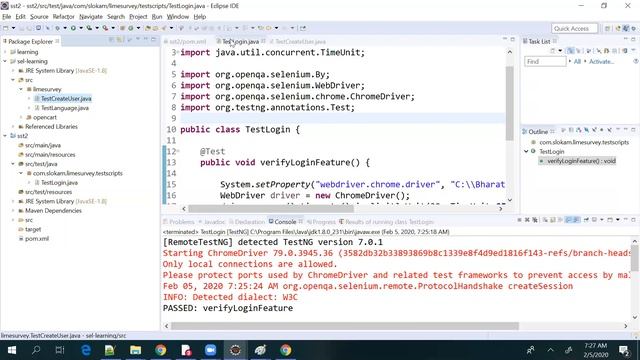Click the Open Type toolbar icon
Viewport: 640px width, 360px height.
coord(148,28)
